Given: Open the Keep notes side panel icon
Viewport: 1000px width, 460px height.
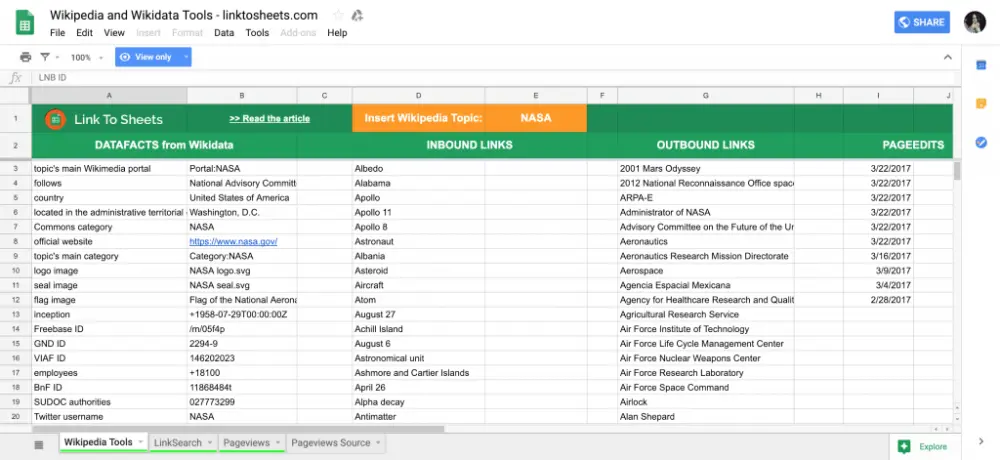Looking at the screenshot, I should pos(981,103).
